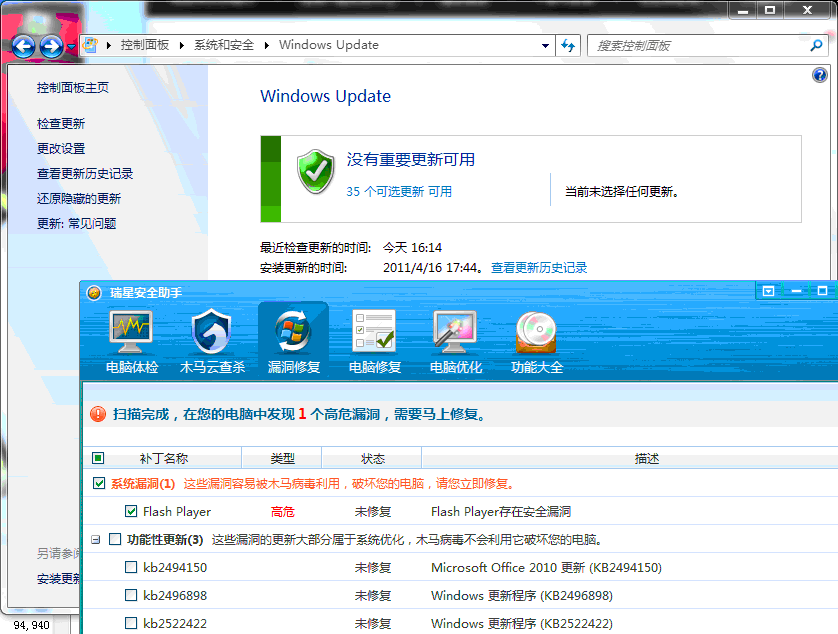Expand the arrow after 控制面板 breadcrumb
This screenshot has width=838, height=634.
click(182, 45)
